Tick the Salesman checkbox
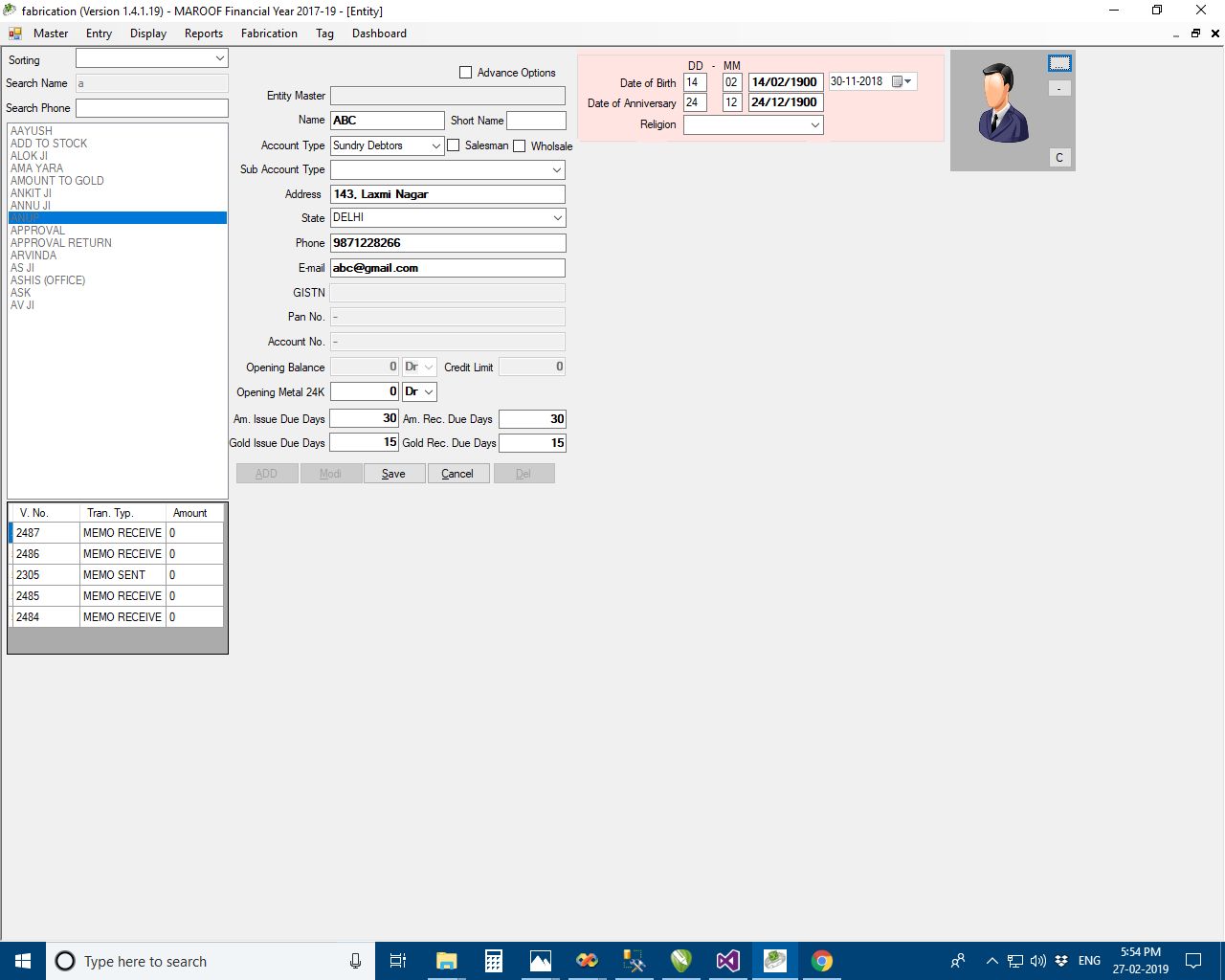The height and width of the screenshot is (980, 1225). tap(454, 145)
